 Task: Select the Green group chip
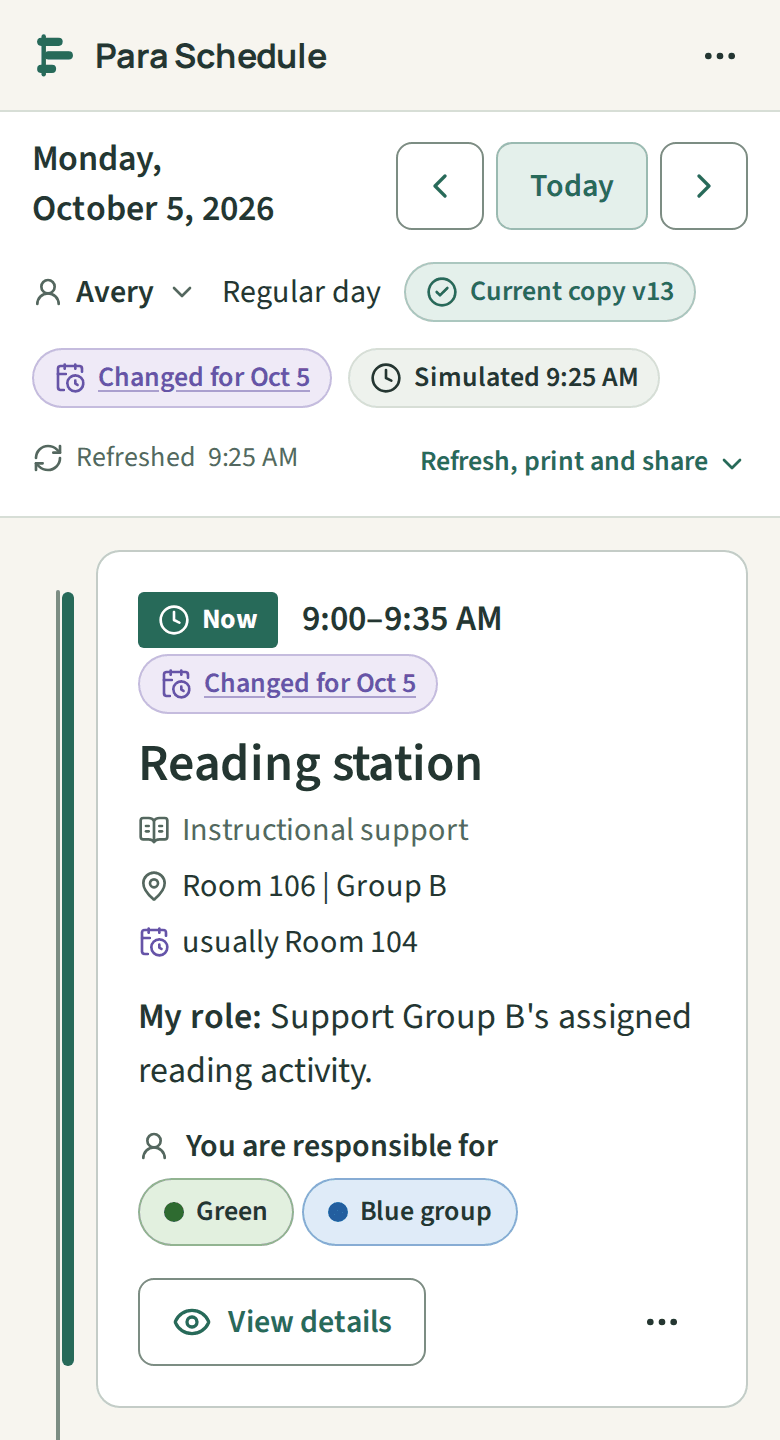point(215,1212)
